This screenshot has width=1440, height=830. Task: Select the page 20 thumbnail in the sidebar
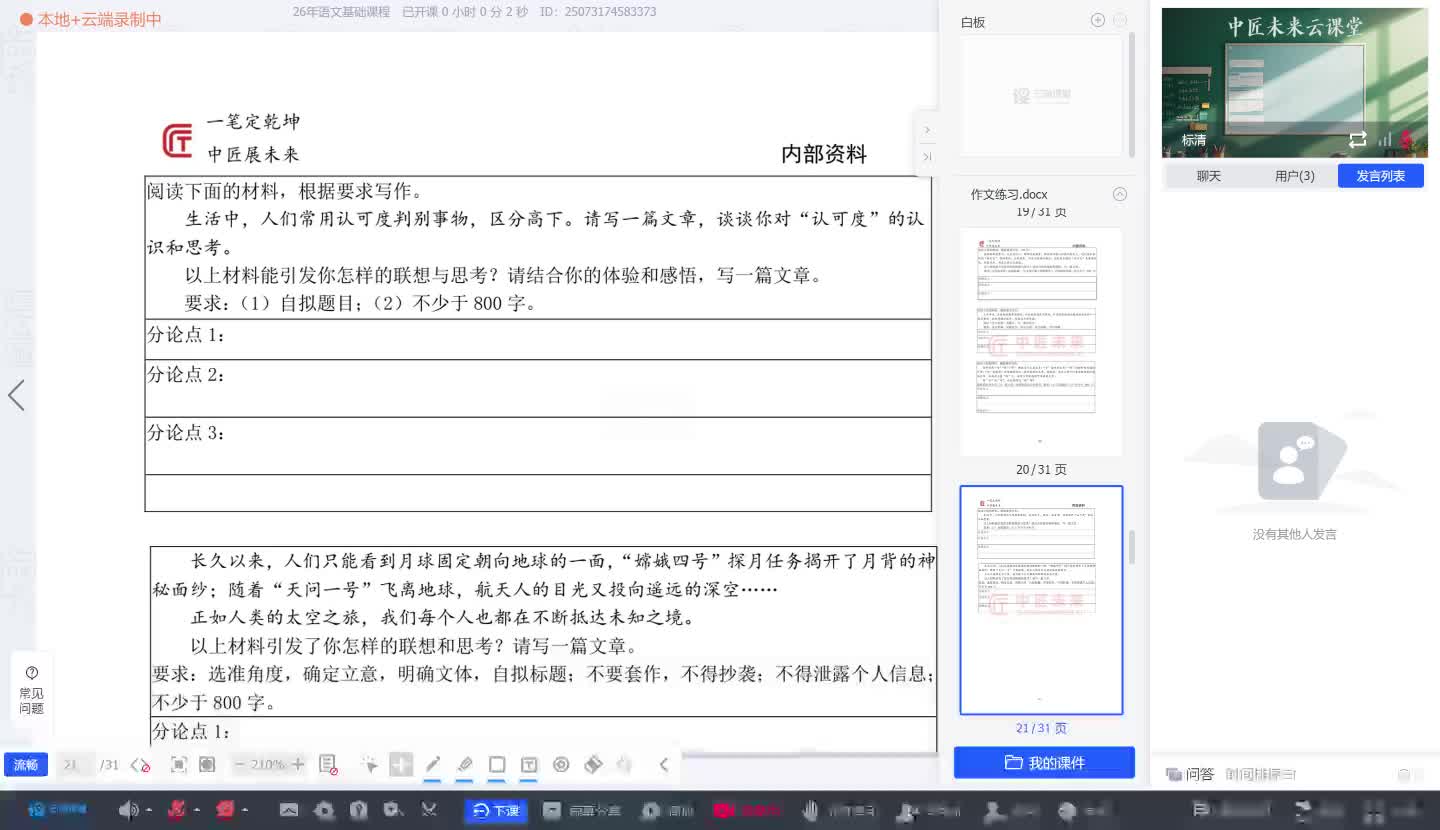pyautogui.click(x=1040, y=340)
